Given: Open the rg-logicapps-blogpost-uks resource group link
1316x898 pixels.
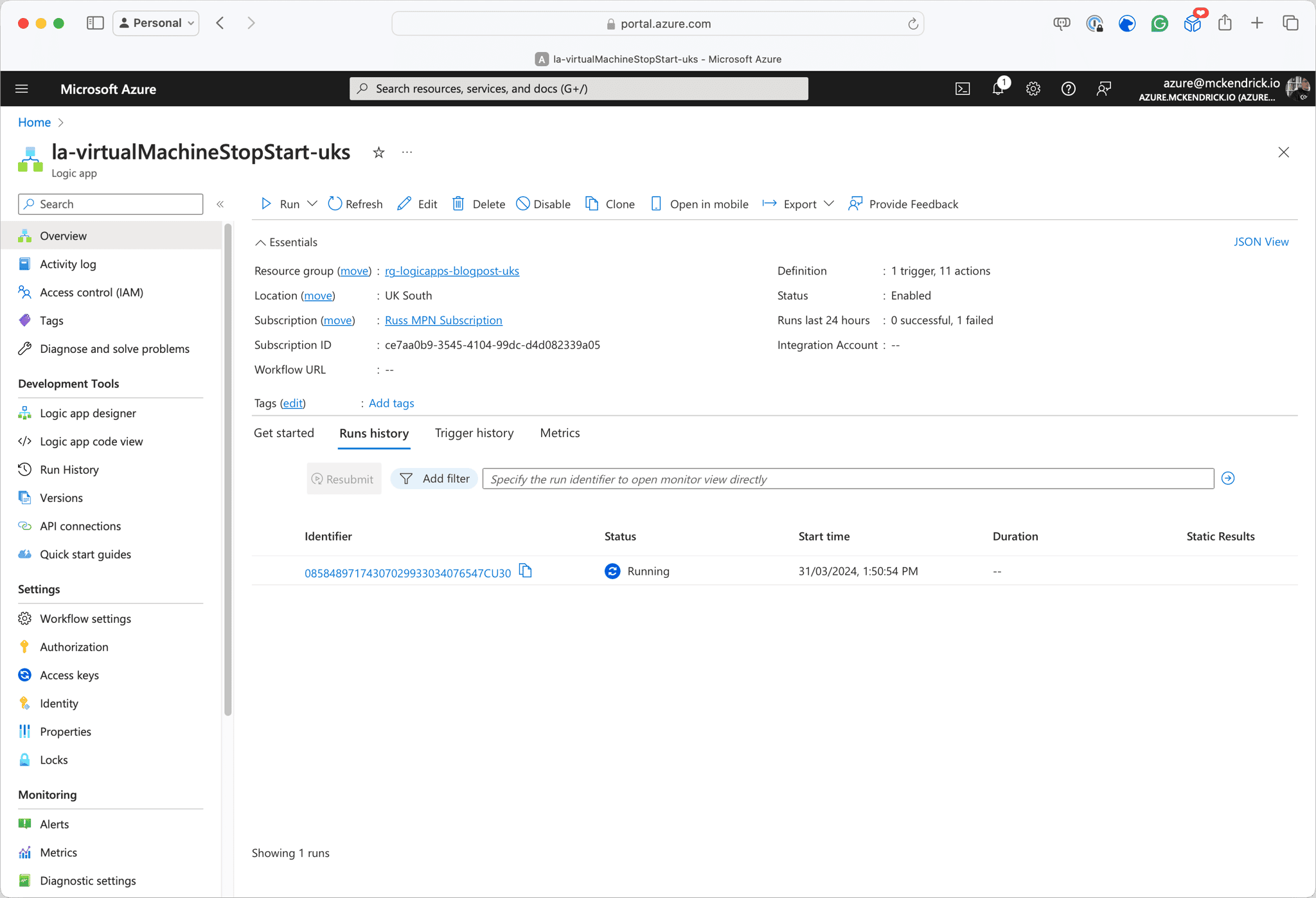Looking at the screenshot, I should pos(452,271).
